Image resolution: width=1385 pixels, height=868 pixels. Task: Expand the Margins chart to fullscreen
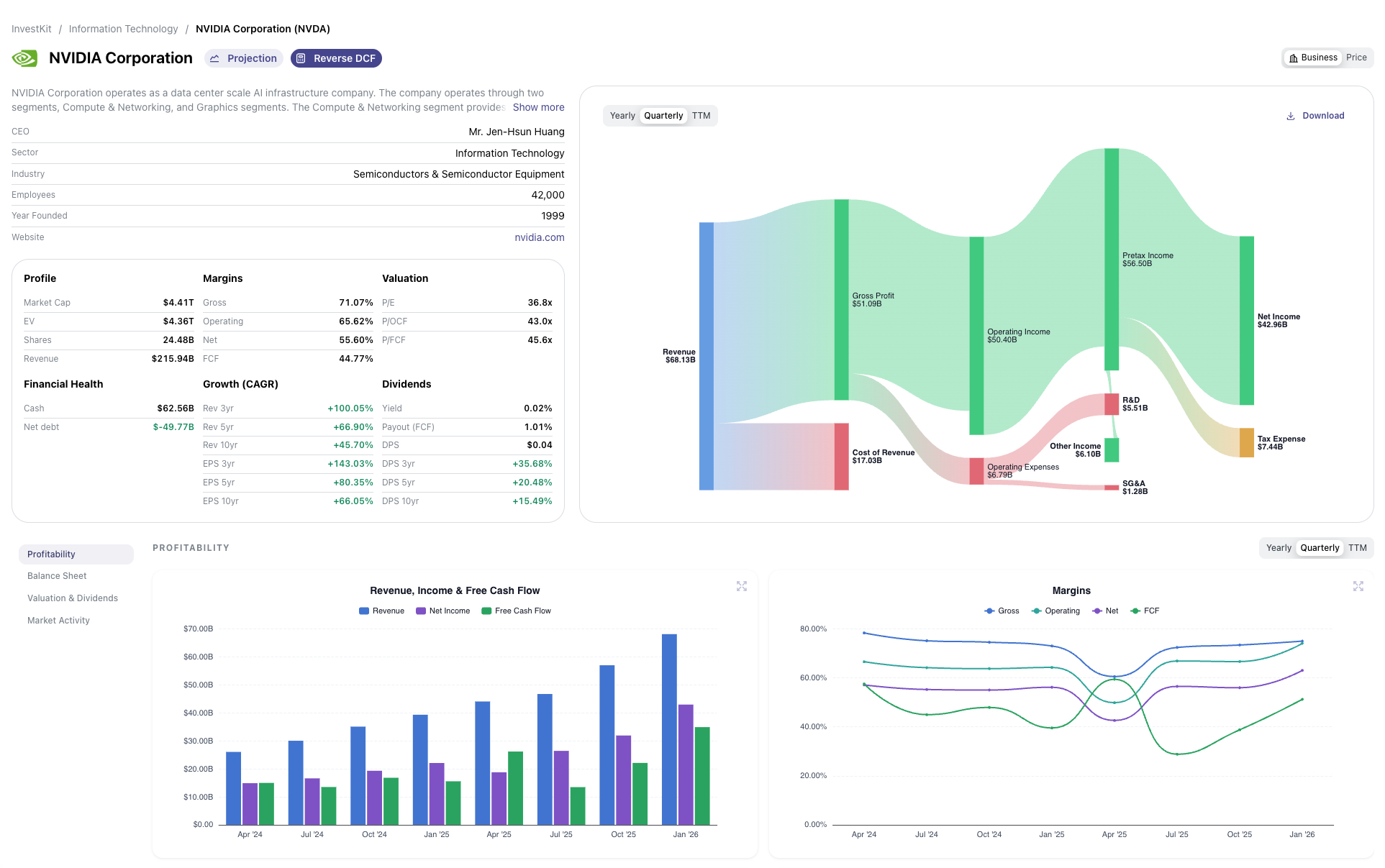[1358, 587]
